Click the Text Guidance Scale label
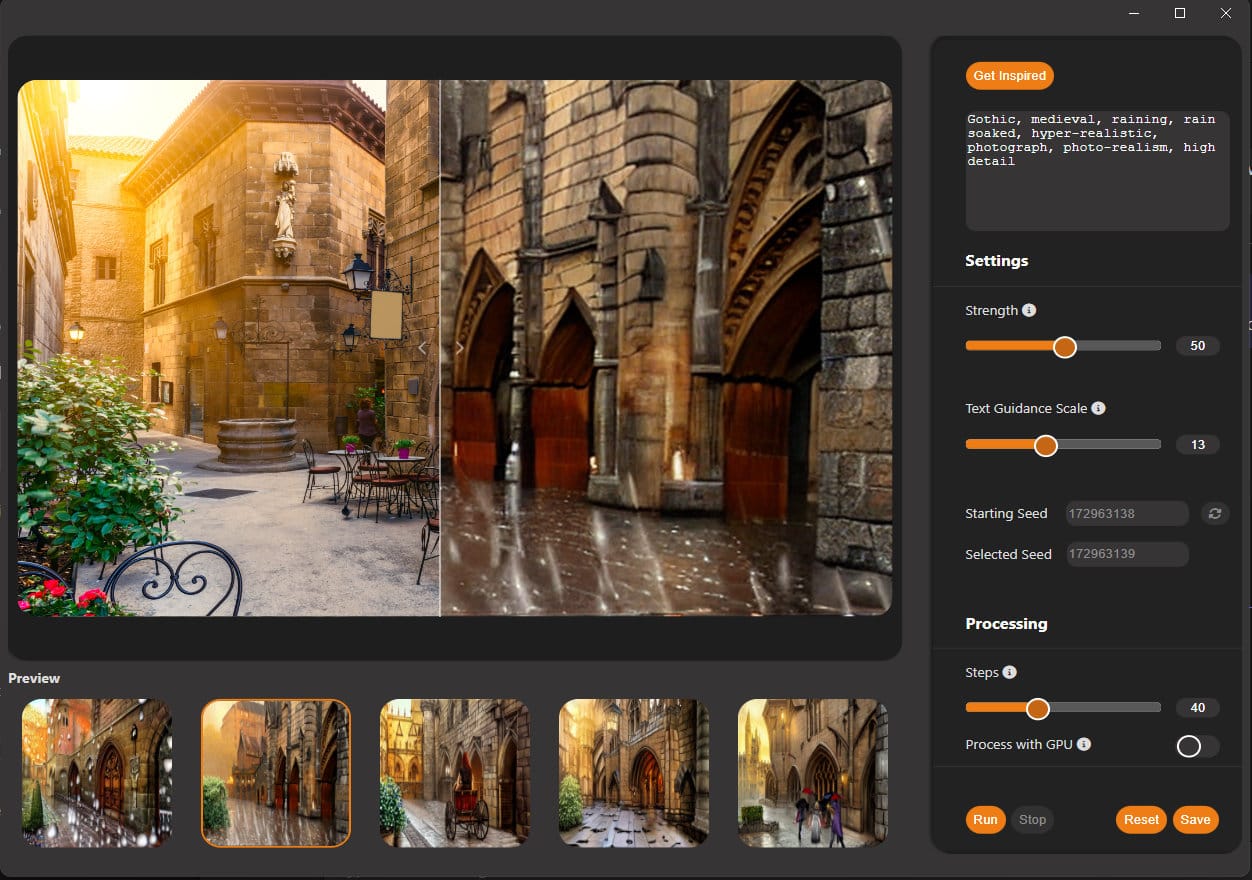The width and height of the screenshot is (1252, 880). point(1026,408)
